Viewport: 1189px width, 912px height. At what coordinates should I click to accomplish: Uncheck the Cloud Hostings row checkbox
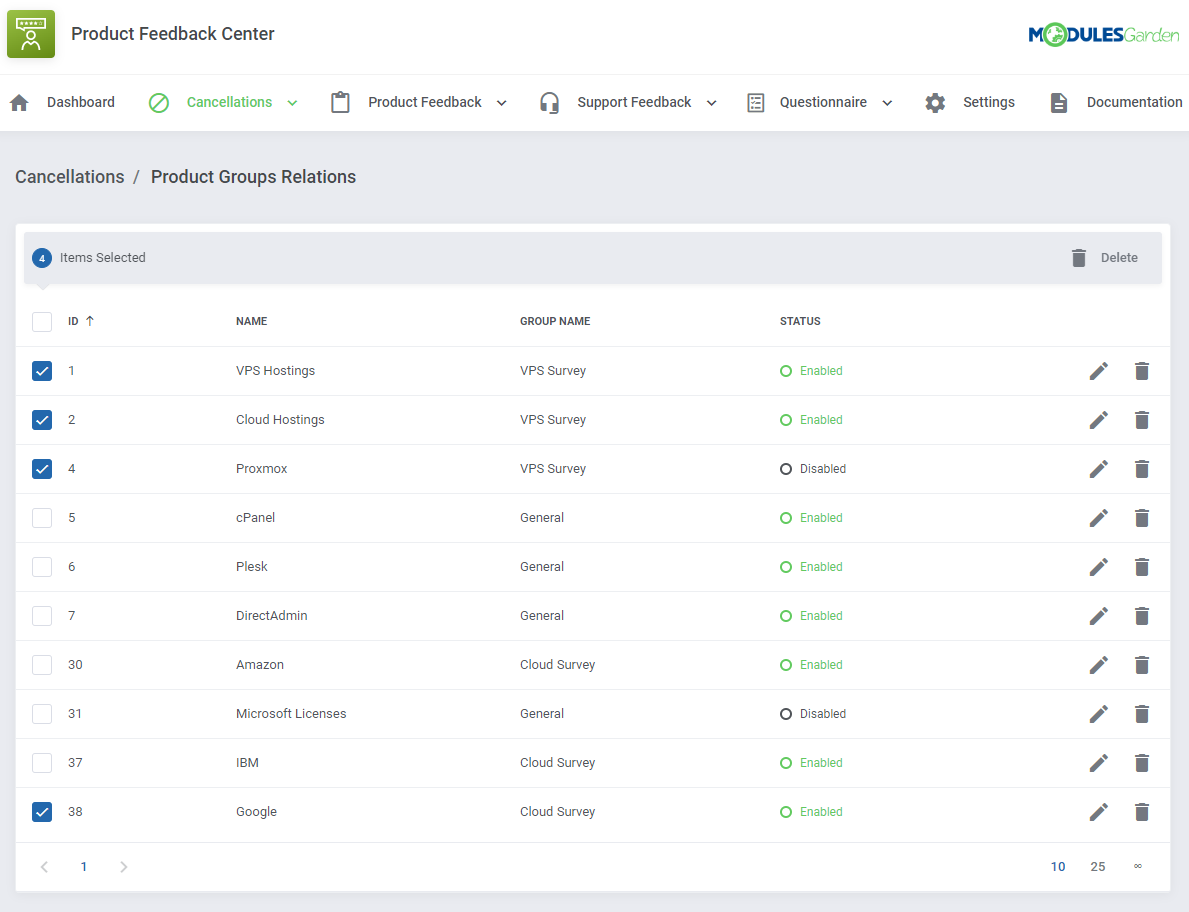pos(42,420)
